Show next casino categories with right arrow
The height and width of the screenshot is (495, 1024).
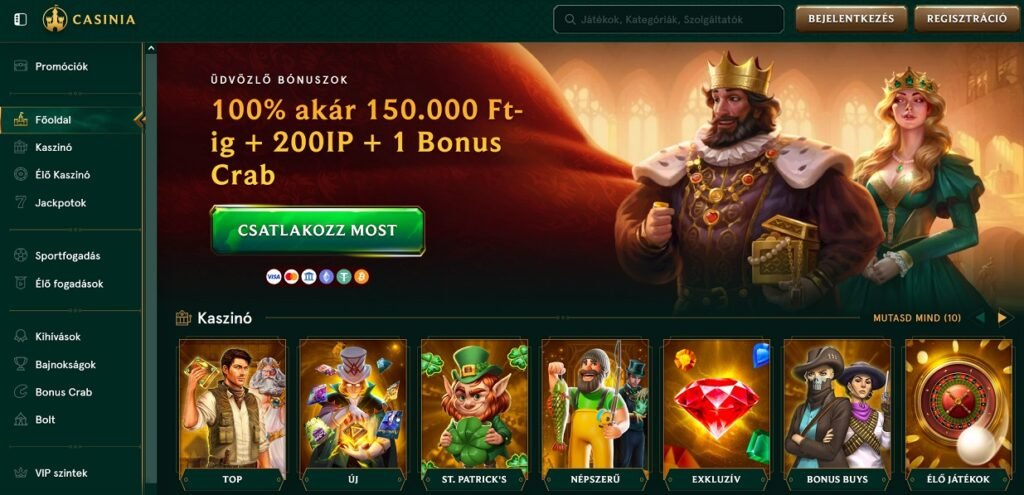click(1002, 318)
